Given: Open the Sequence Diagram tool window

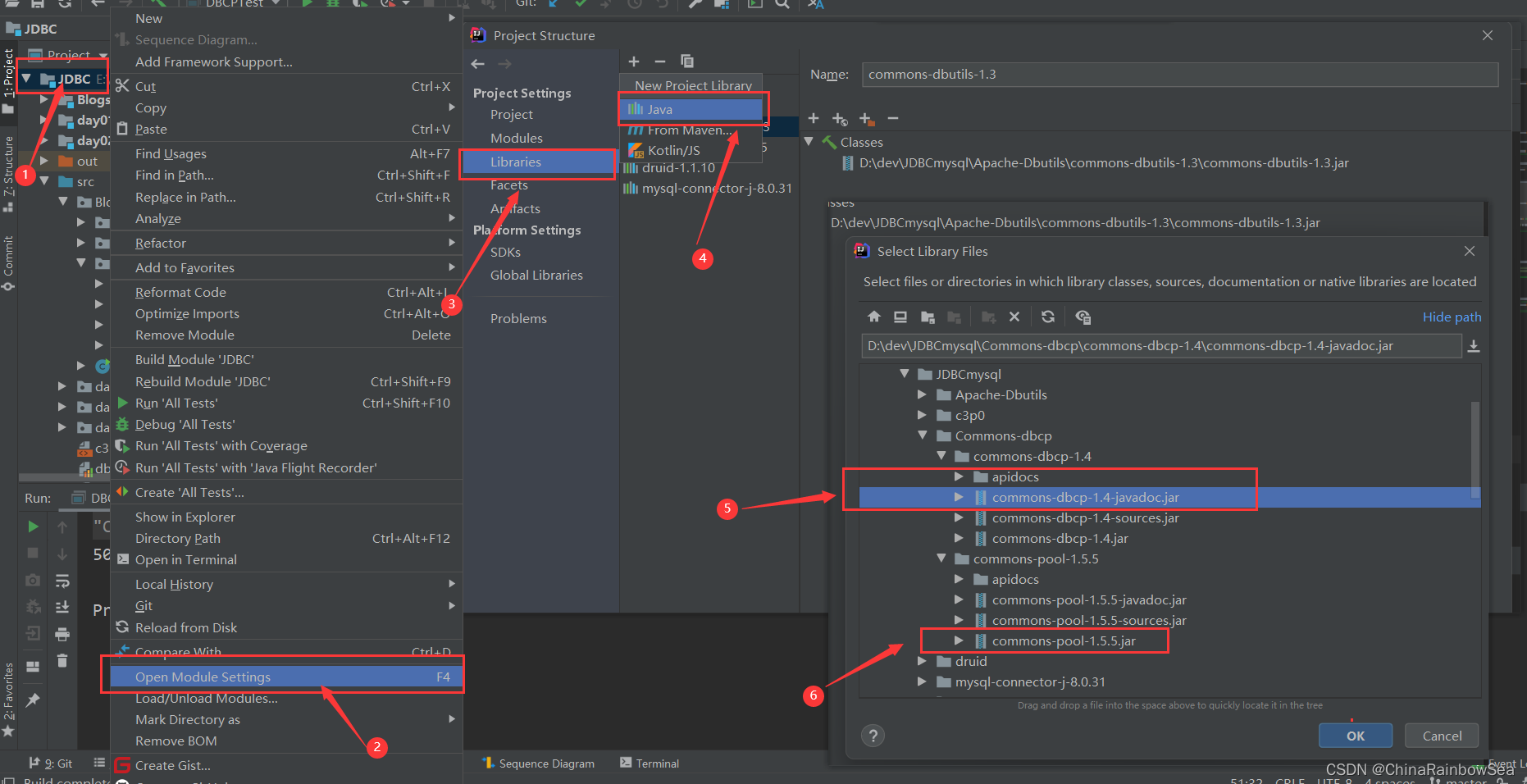Looking at the screenshot, I should point(538,763).
